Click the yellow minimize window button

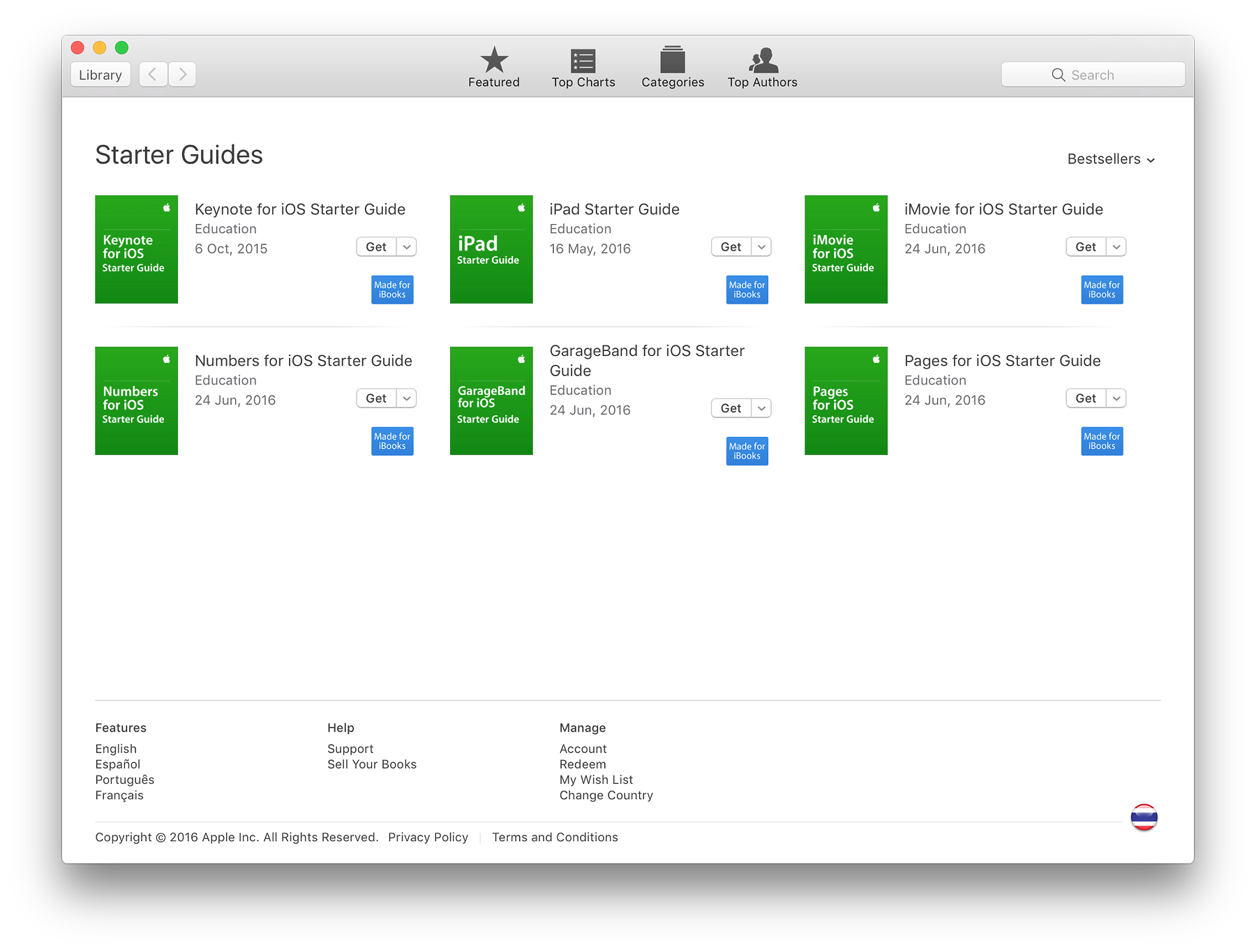pos(100,47)
